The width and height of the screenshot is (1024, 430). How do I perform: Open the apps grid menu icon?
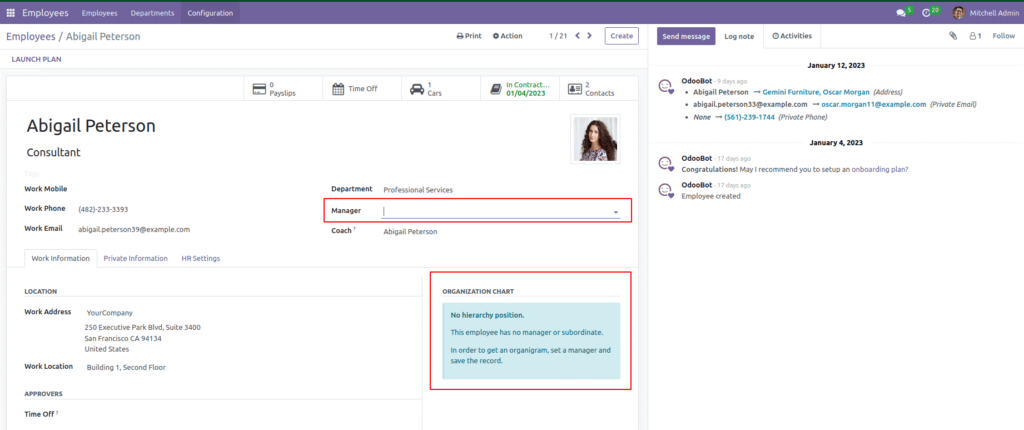coord(10,13)
